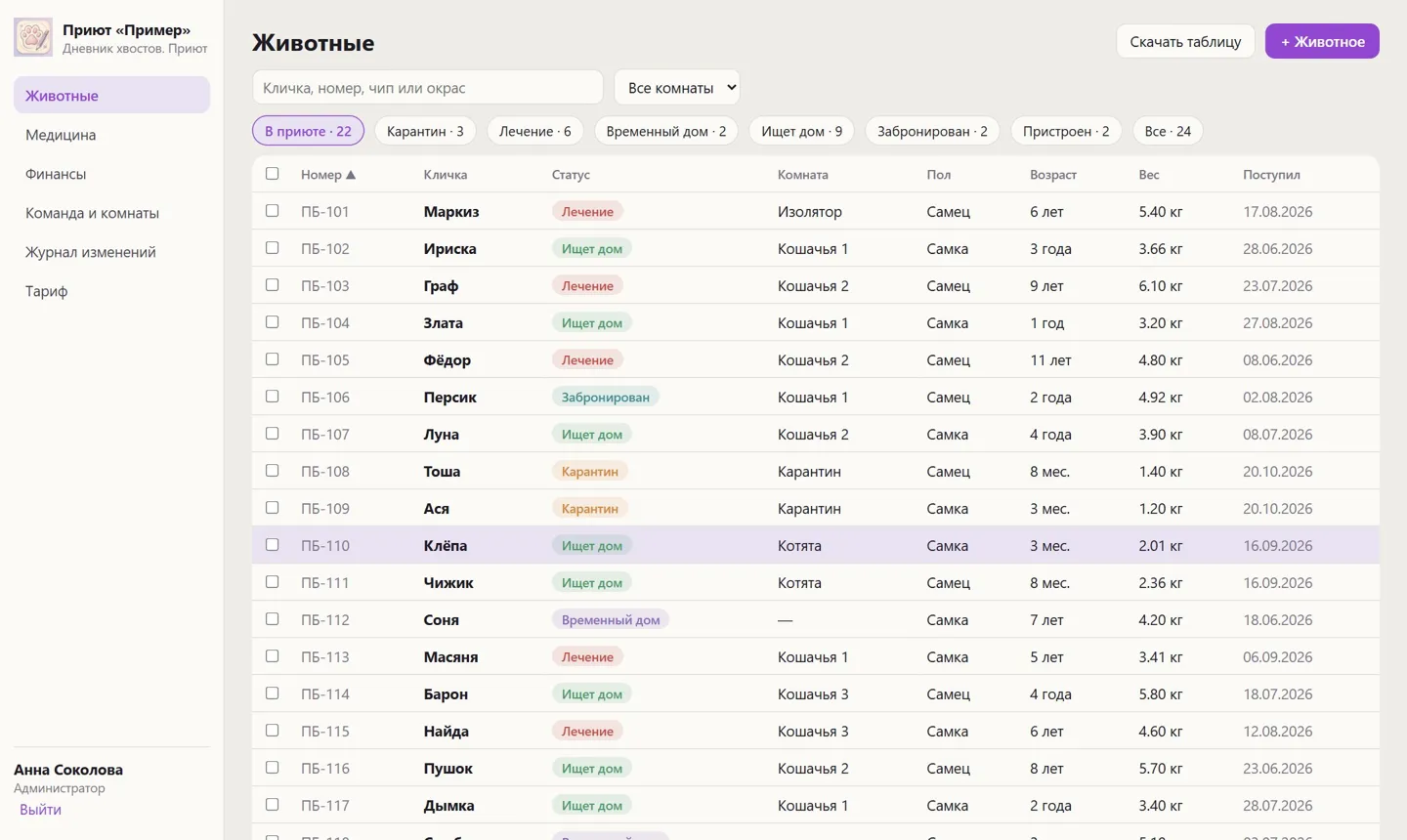Image resolution: width=1407 pixels, height=840 pixels.
Task: Show all animals via the Все · 24 chip
Action: click(1168, 131)
